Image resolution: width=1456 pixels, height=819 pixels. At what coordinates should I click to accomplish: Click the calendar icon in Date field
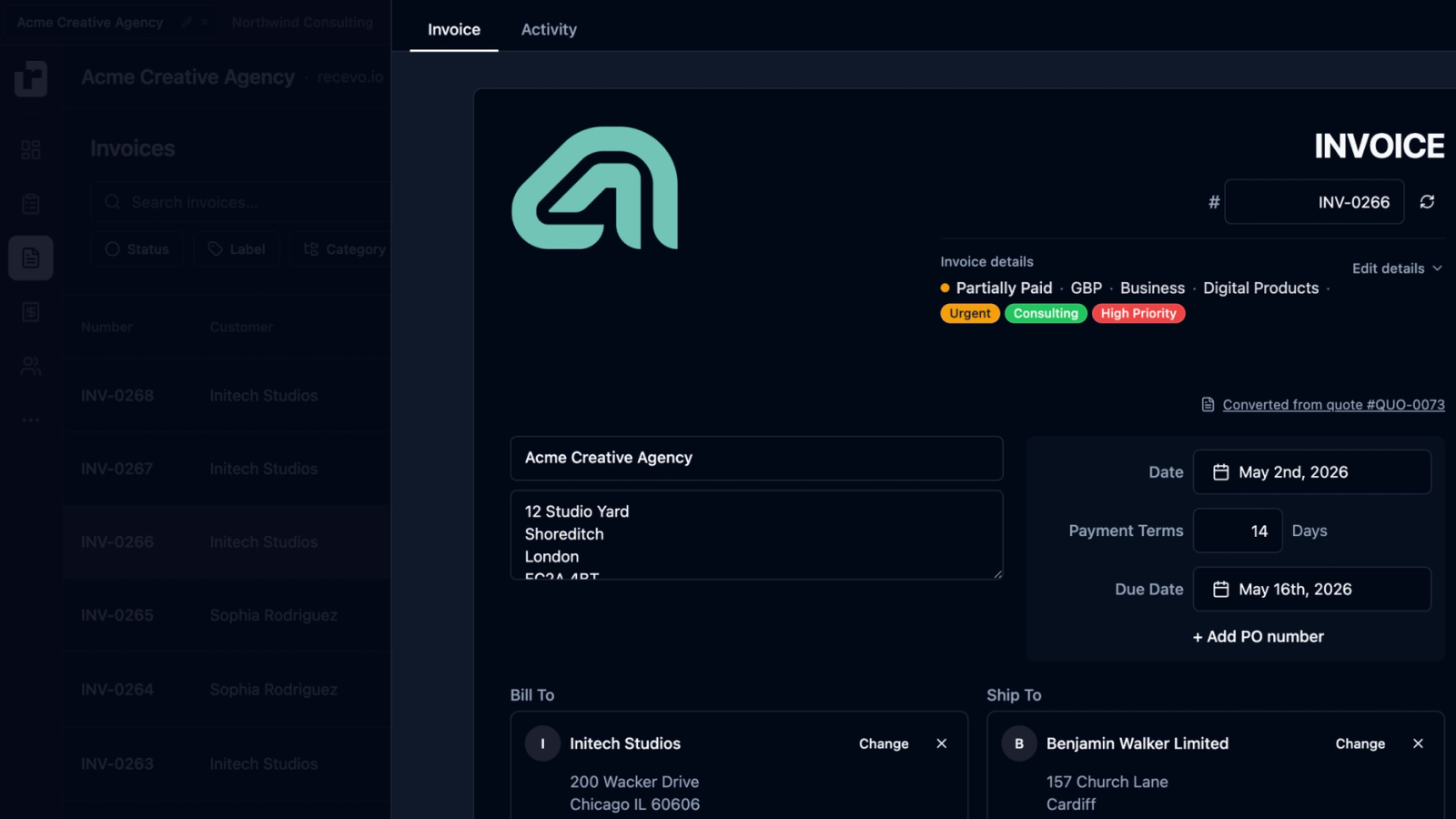pos(1221,472)
